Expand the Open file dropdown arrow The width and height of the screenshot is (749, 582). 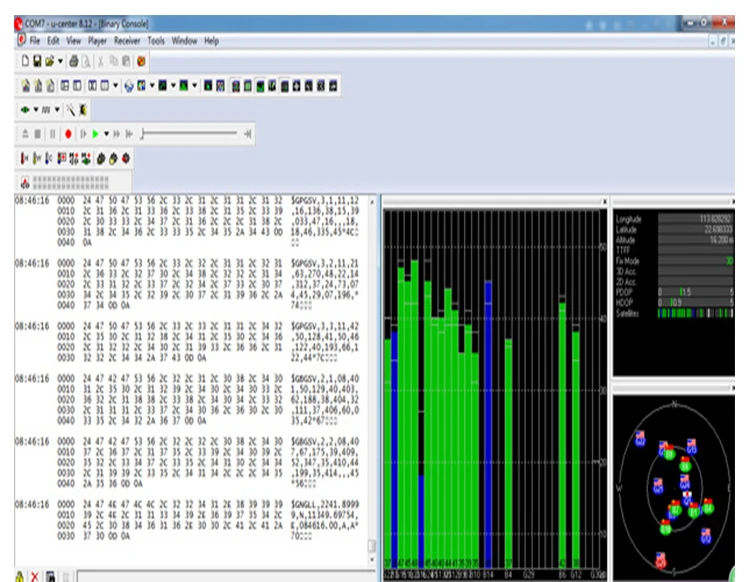(60, 61)
